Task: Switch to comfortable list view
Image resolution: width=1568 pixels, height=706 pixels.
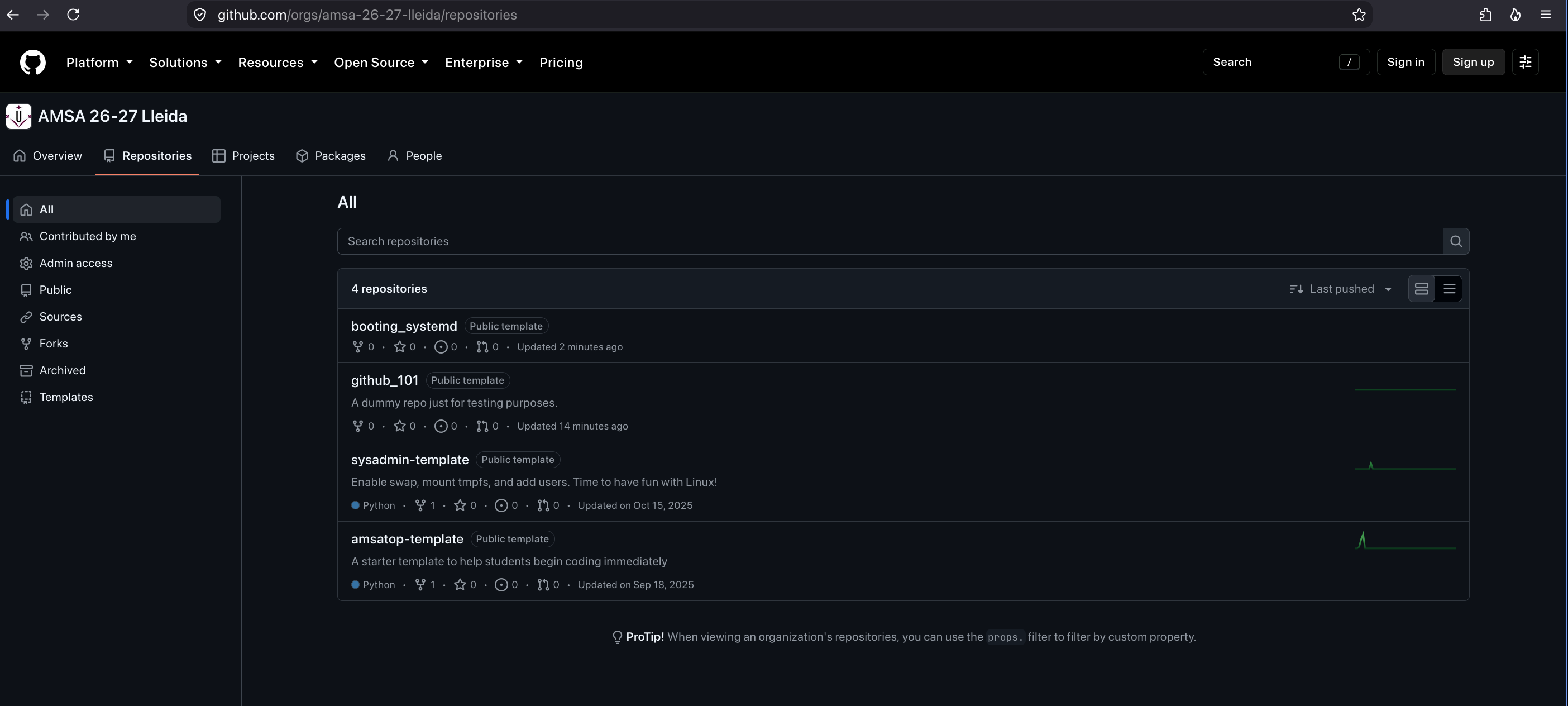Action: click(x=1422, y=288)
